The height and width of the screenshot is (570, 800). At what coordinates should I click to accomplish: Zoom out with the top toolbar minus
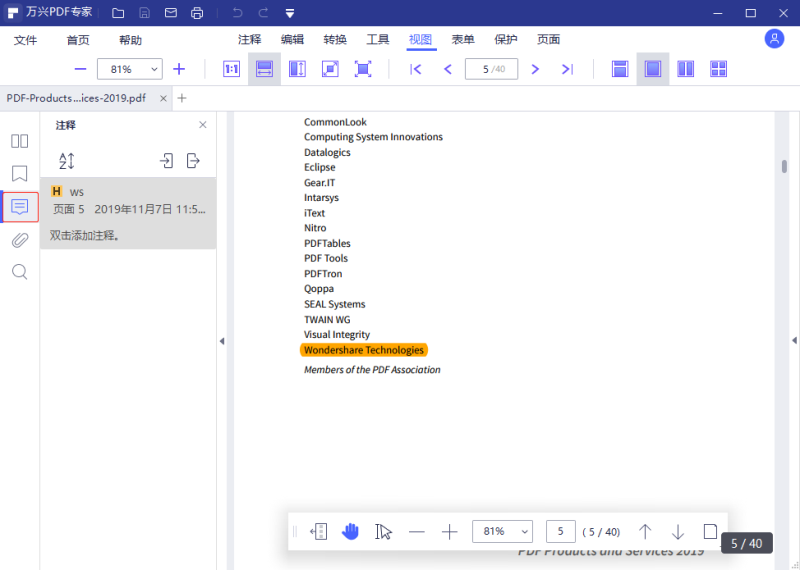coord(80,69)
